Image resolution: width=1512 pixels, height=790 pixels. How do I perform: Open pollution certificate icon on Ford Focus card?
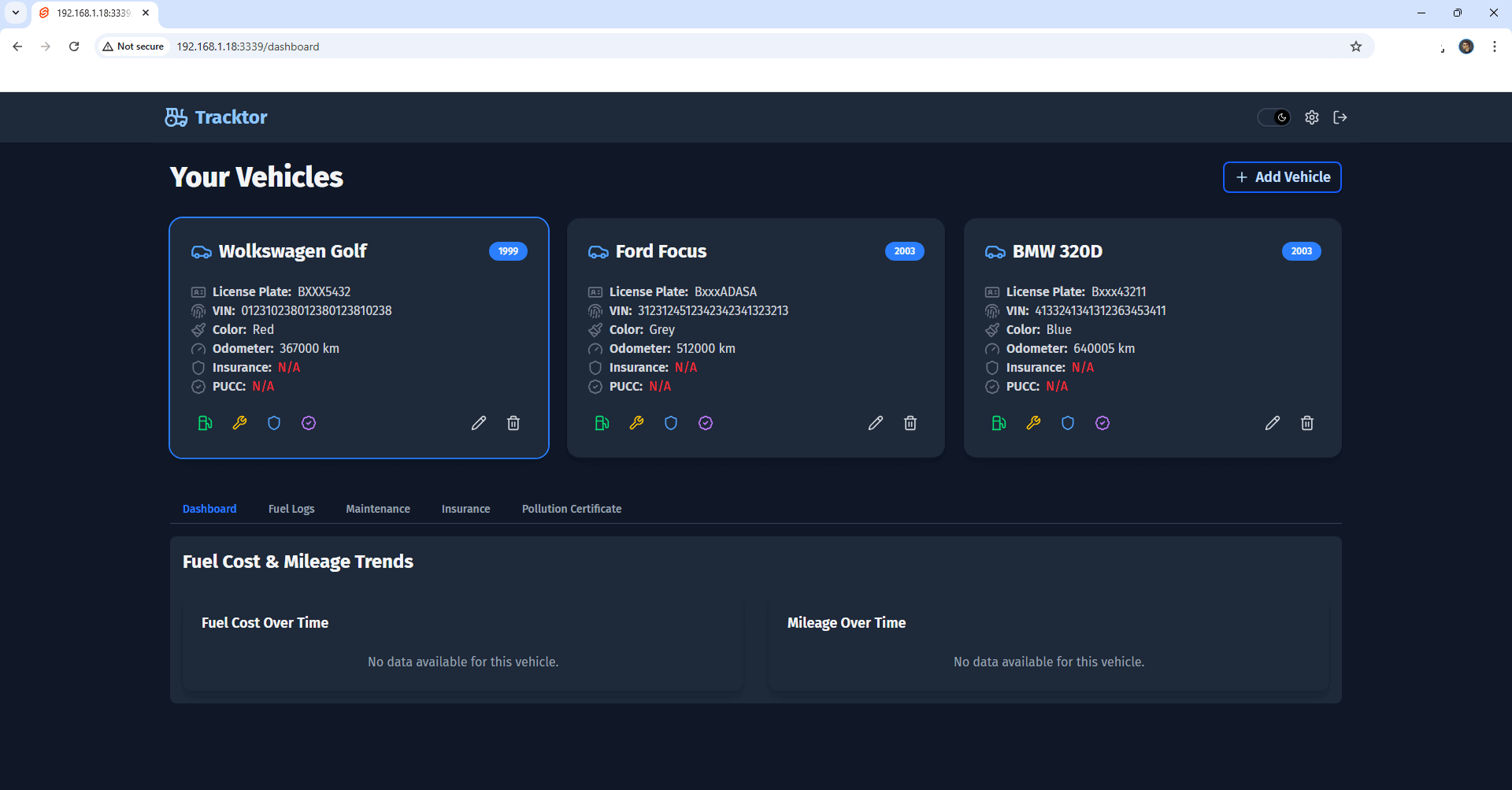point(706,423)
